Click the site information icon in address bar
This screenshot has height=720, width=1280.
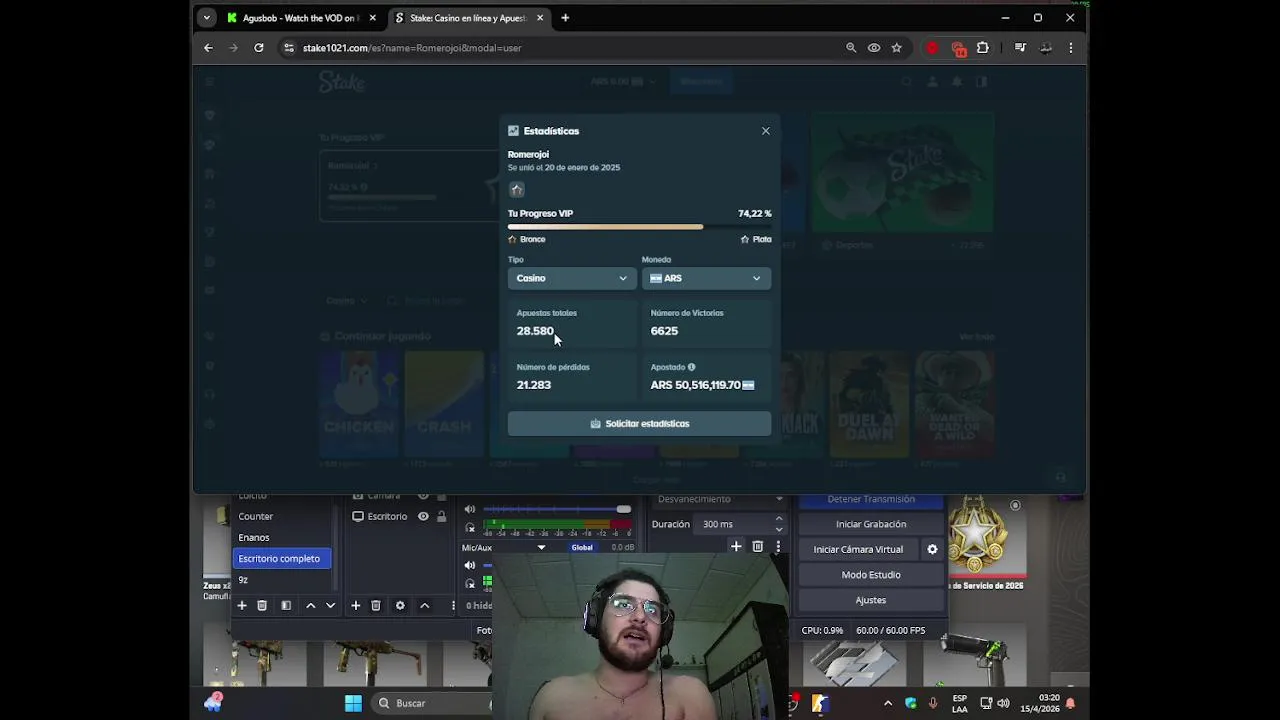pos(289,48)
